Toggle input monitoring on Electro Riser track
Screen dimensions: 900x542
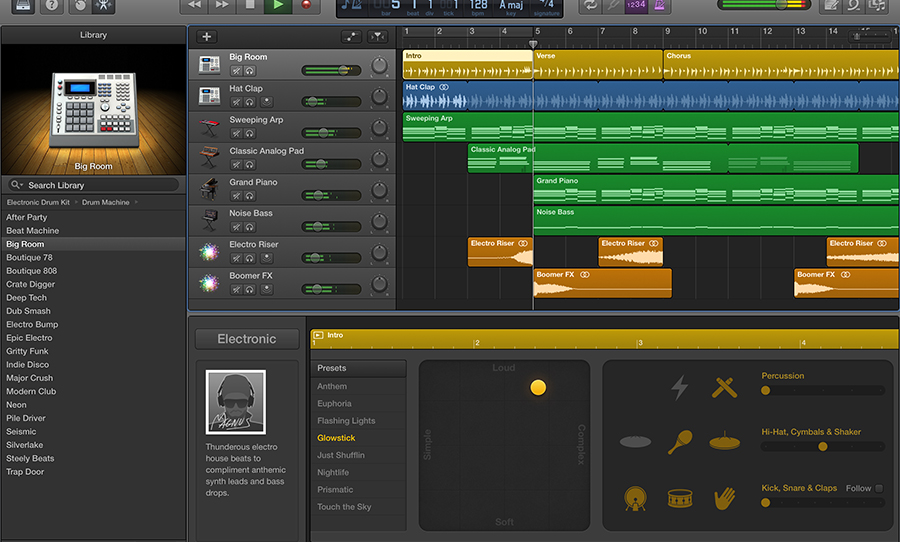266,258
